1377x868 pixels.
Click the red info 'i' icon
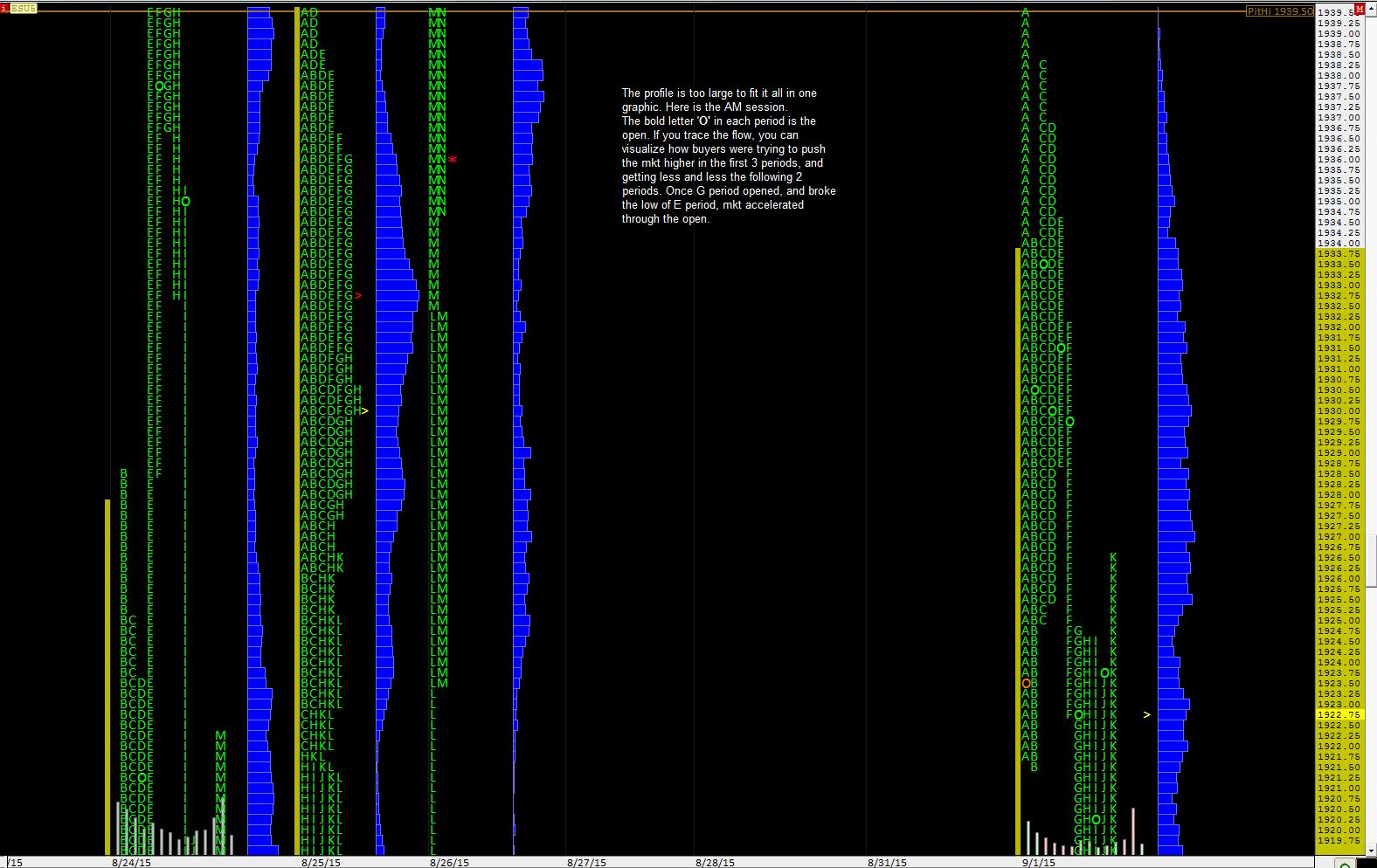[x=4, y=8]
